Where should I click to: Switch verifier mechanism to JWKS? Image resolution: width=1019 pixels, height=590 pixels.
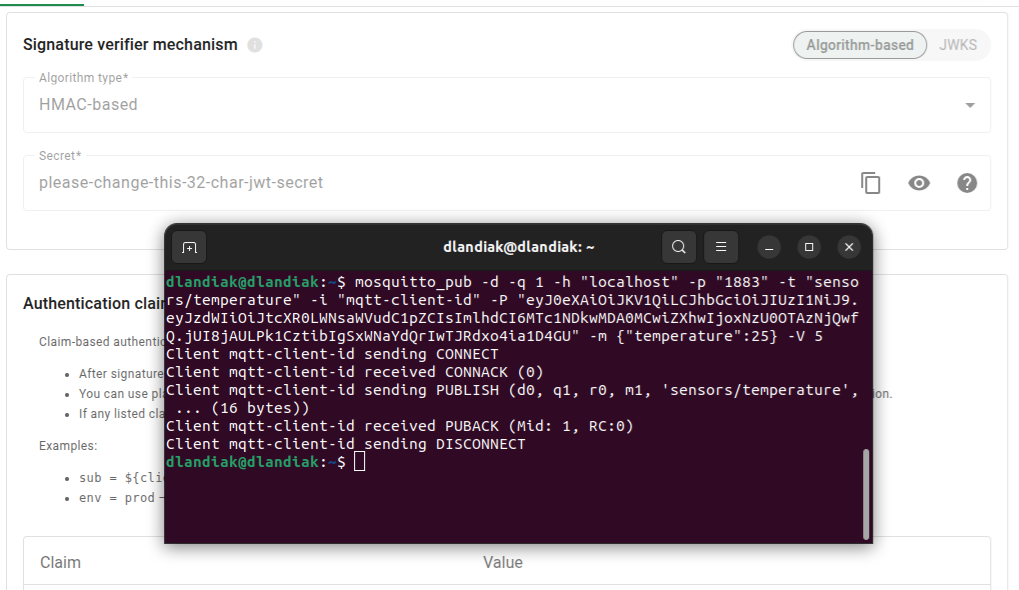tap(958, 45)
